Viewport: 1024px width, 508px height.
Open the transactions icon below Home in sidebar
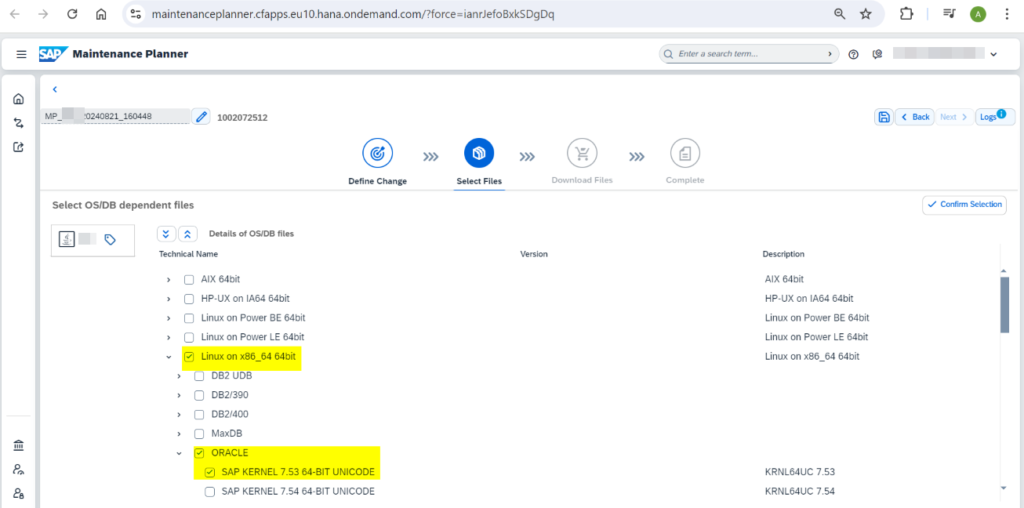click(18, 123)
